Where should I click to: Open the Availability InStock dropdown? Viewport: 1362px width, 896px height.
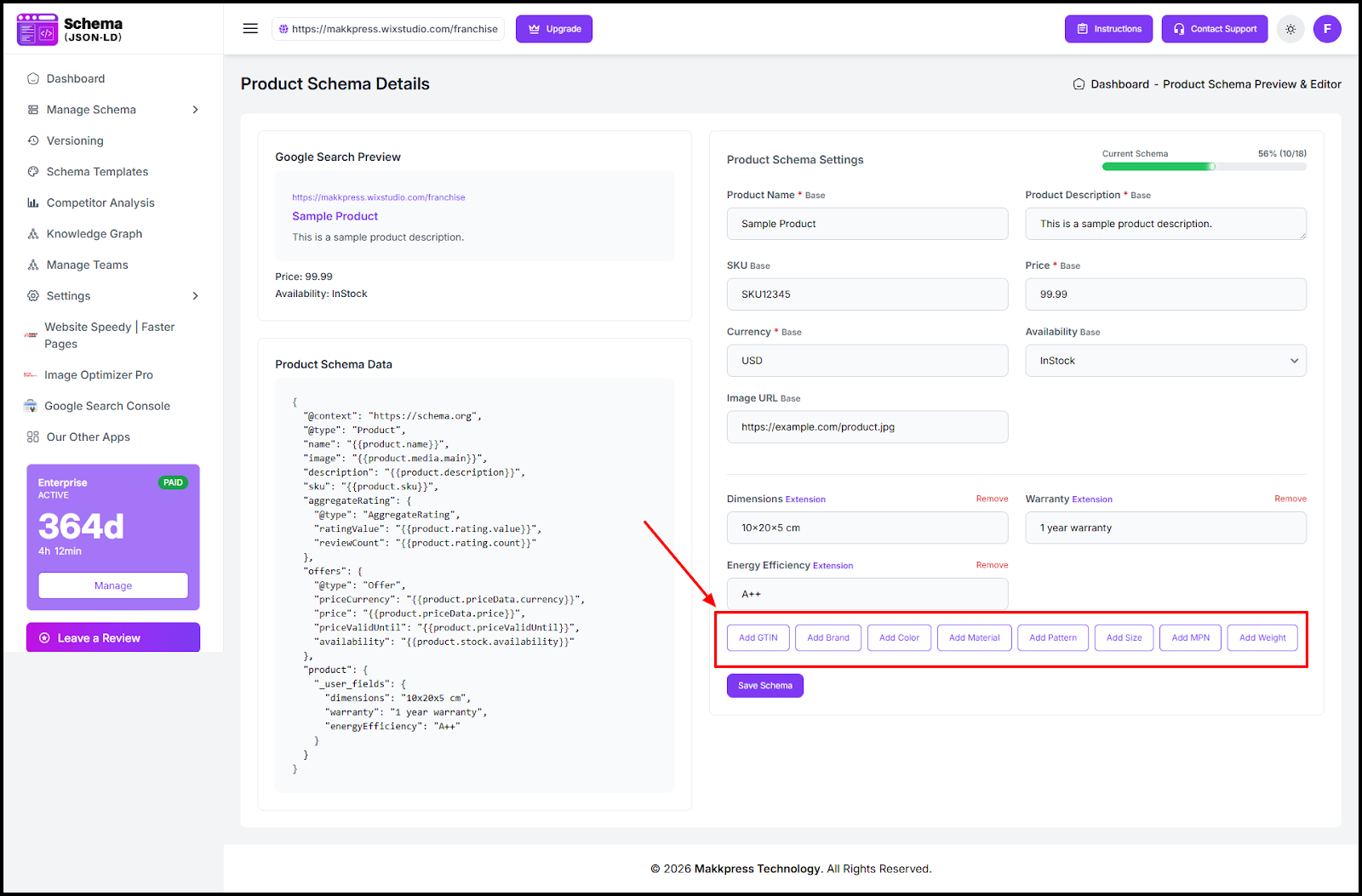tap(1165, 361)
